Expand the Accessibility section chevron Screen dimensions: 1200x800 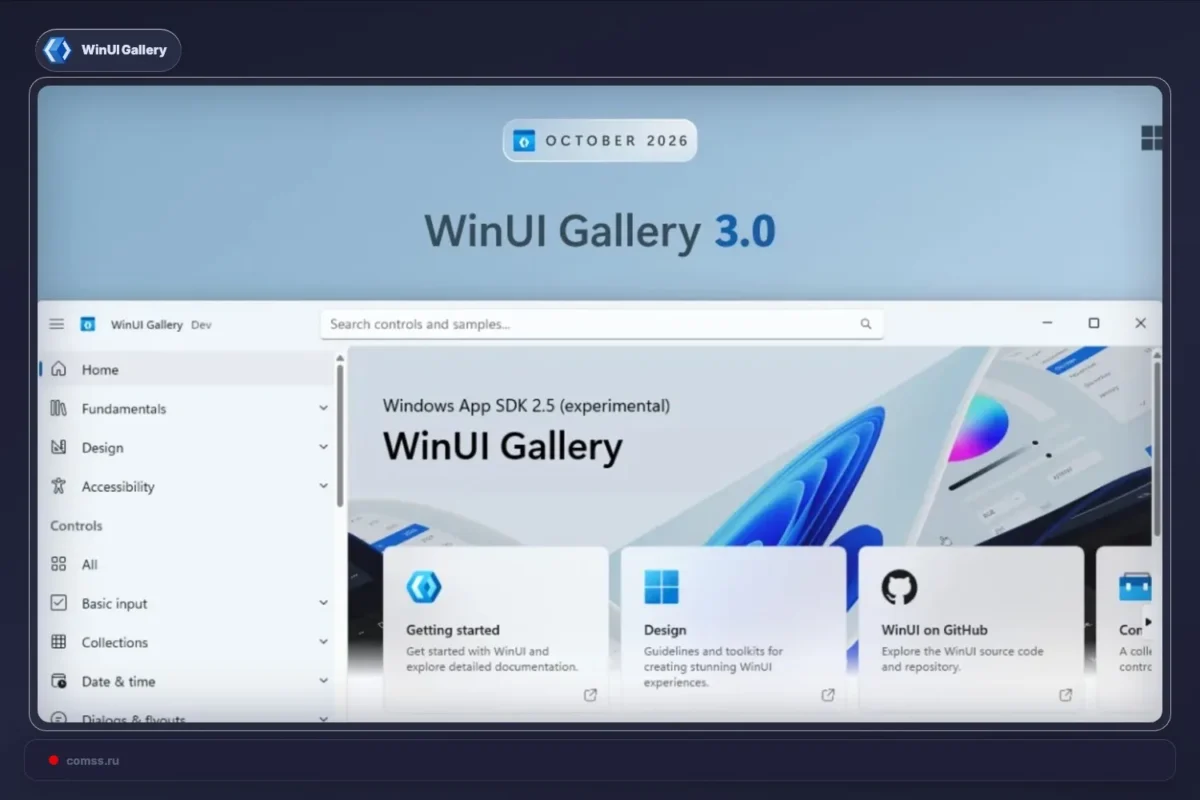coord(323,486)
